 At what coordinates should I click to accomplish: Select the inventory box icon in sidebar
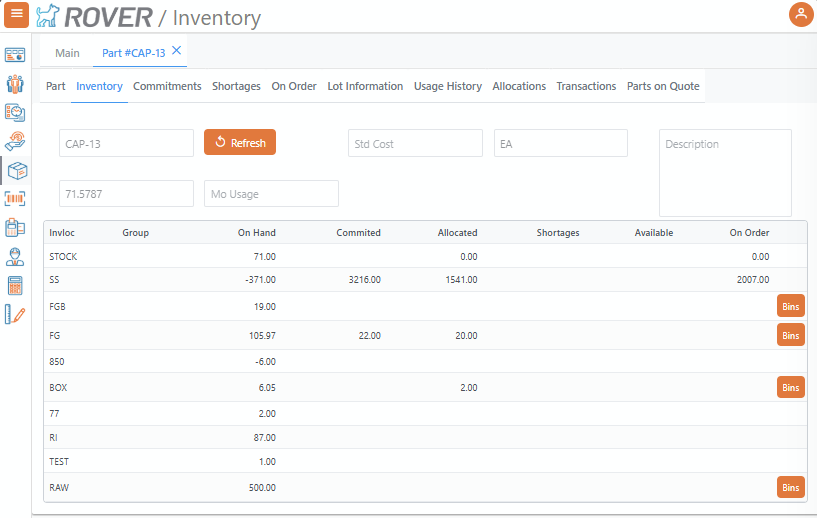point(17,170)
